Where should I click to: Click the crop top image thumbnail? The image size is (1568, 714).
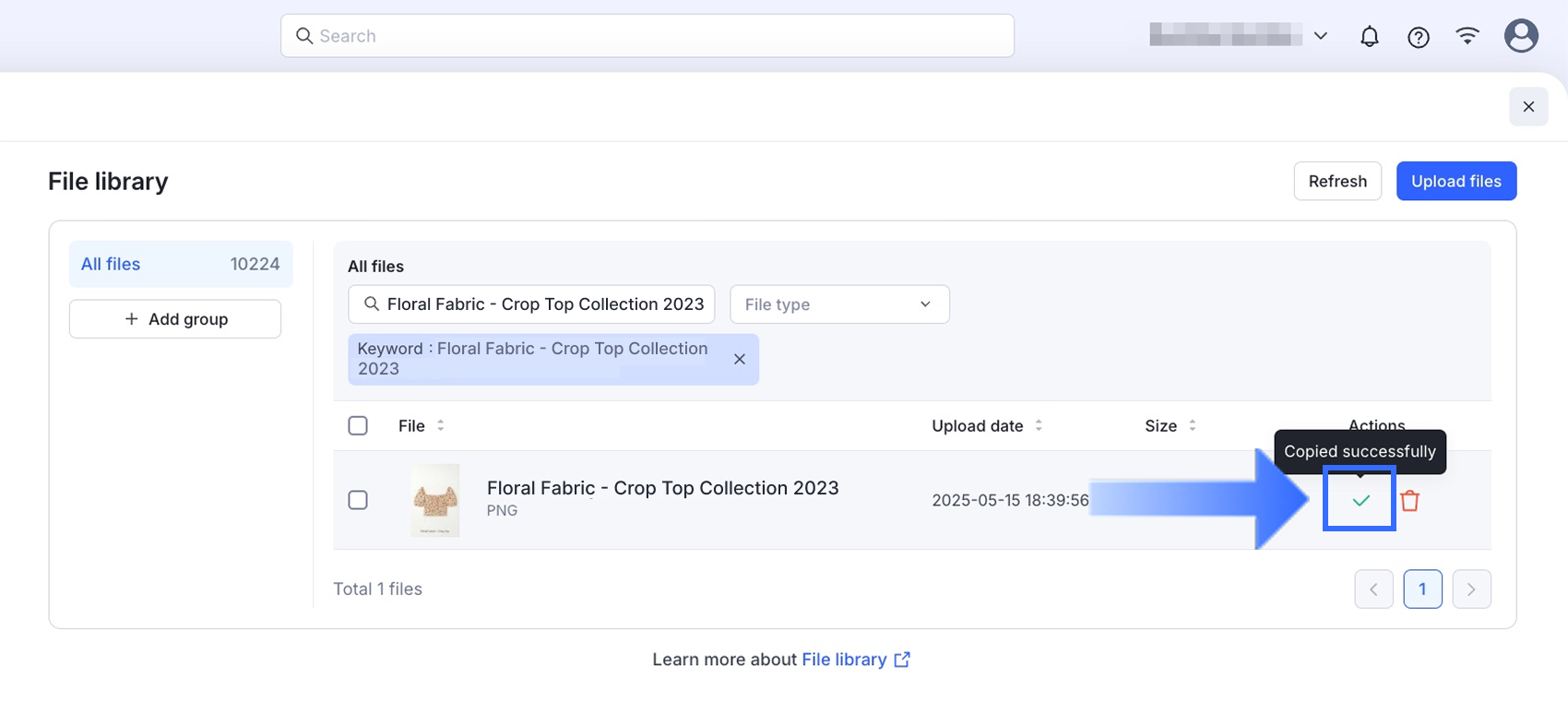(435, 500)
